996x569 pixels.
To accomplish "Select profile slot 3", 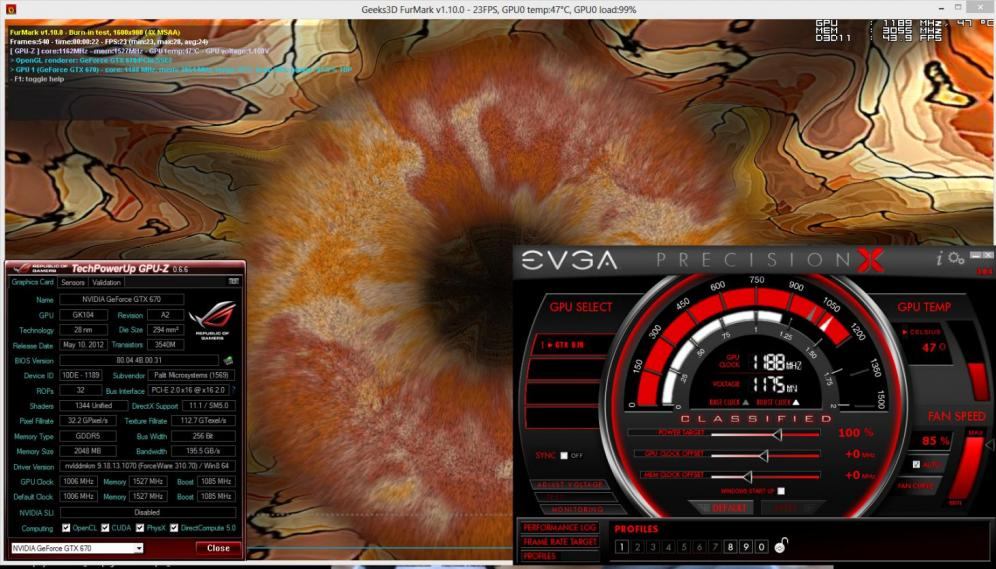I will 653,546.
